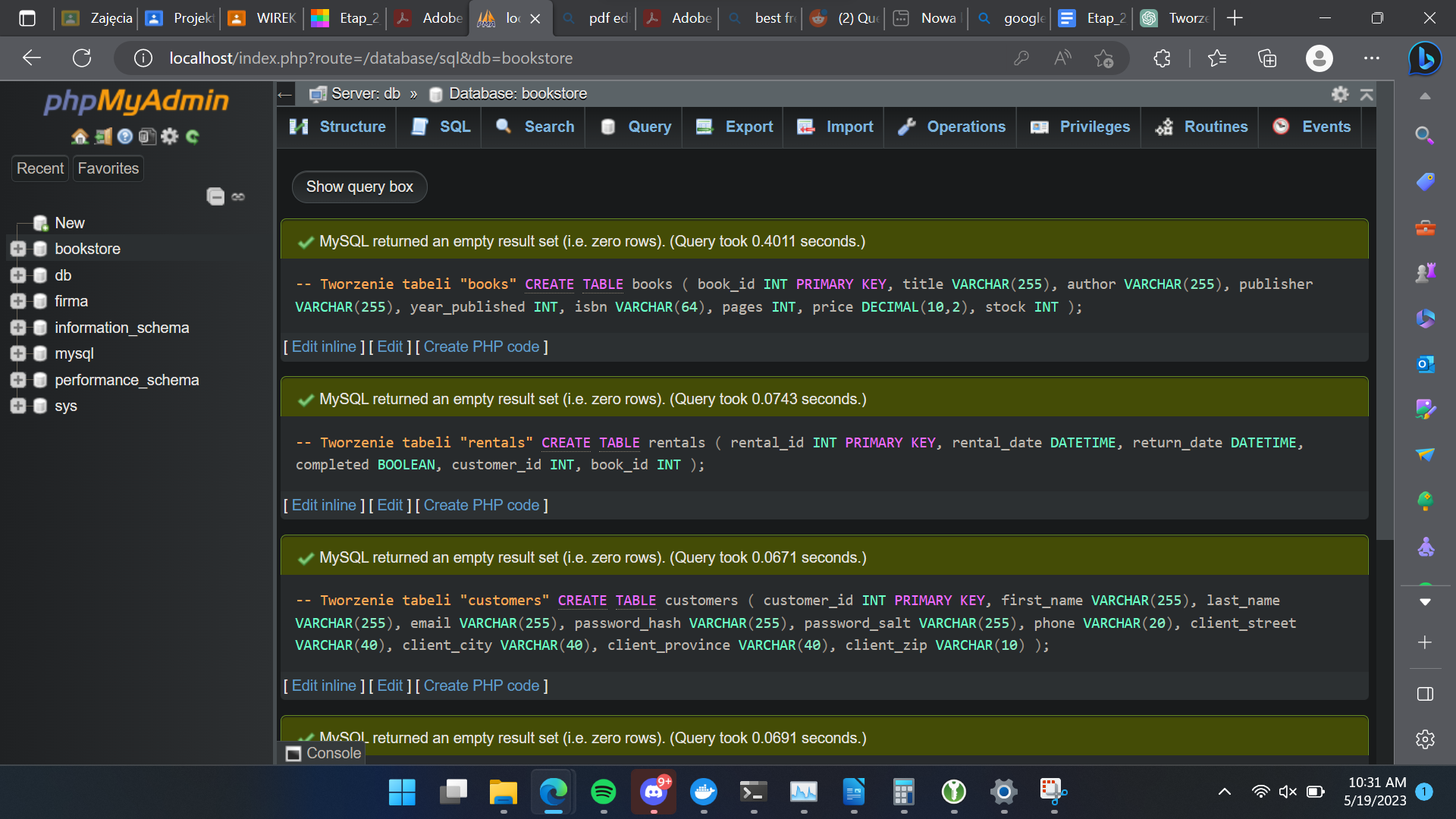Refresh the browser page
The image size is (1456, 819).
tap(82, 58)
